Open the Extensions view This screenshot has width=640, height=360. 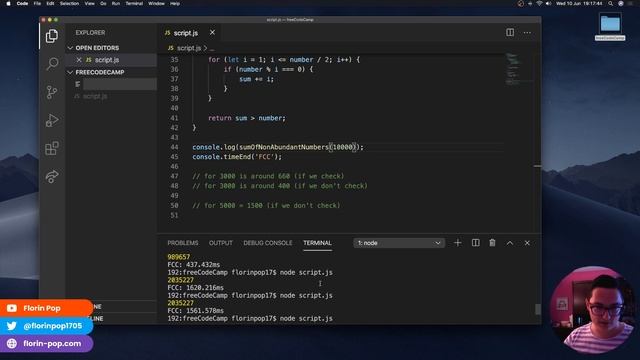tap(52, 148)
